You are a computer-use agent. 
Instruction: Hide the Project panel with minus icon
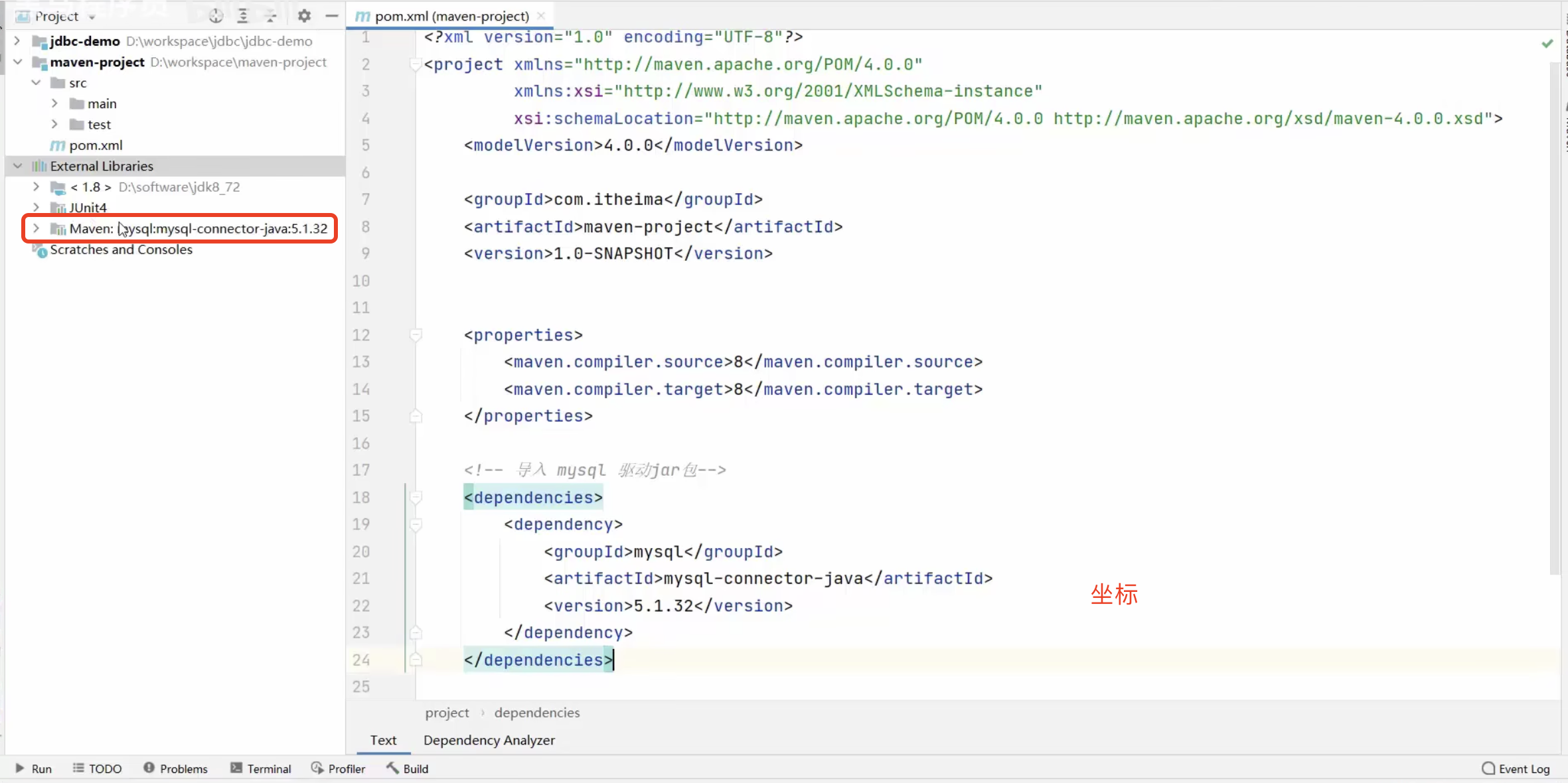(x=331, y=16)
